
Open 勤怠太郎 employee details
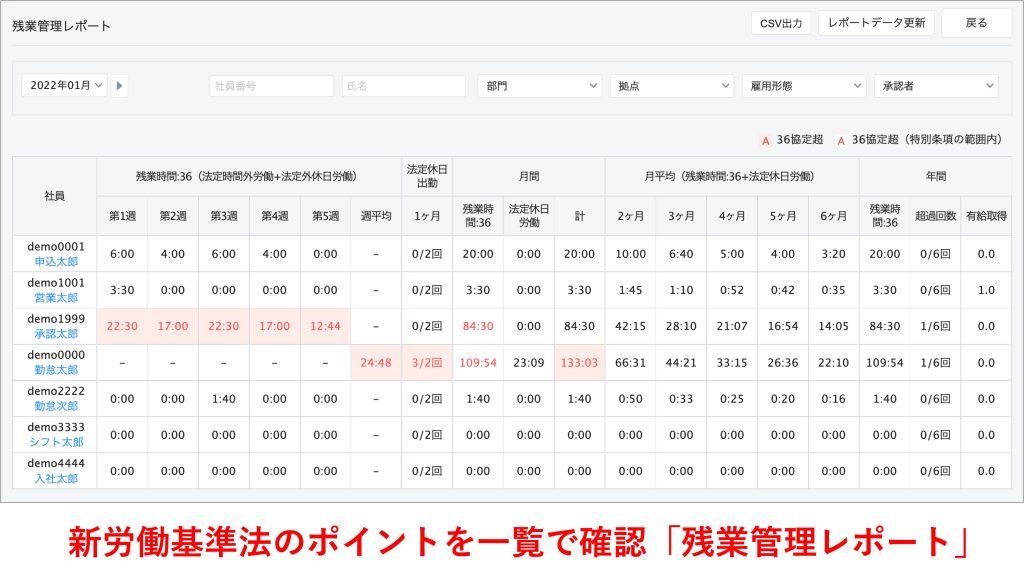click(55, 370)
